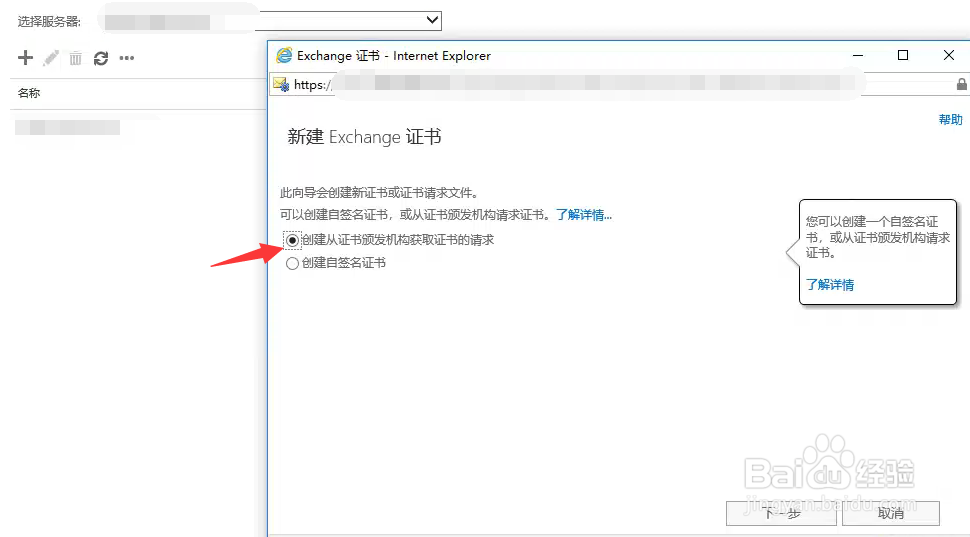Select the self-signed certificate radio button
Screen dimensions: 970x537
[292, 264]
